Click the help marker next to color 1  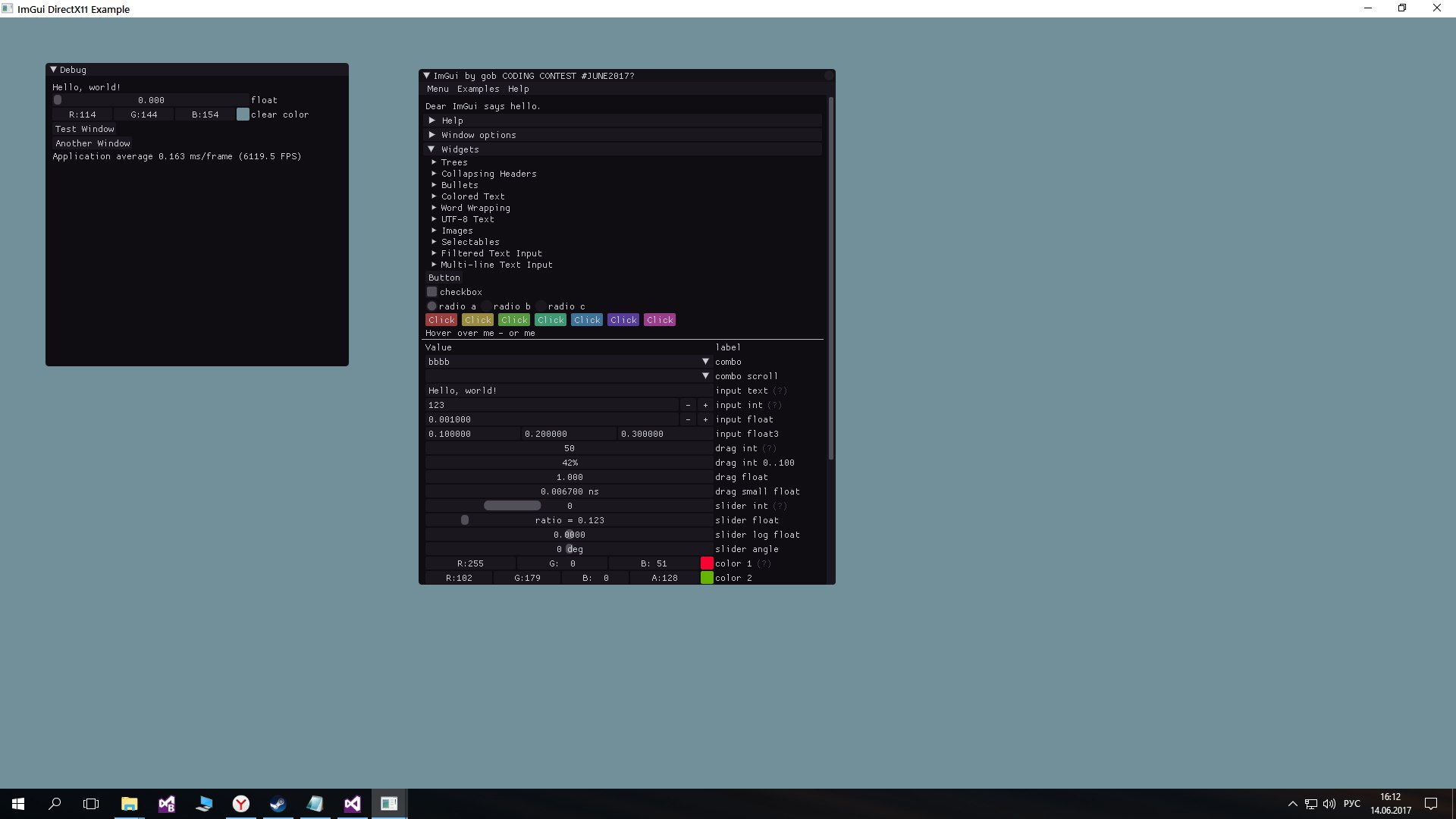764,564
